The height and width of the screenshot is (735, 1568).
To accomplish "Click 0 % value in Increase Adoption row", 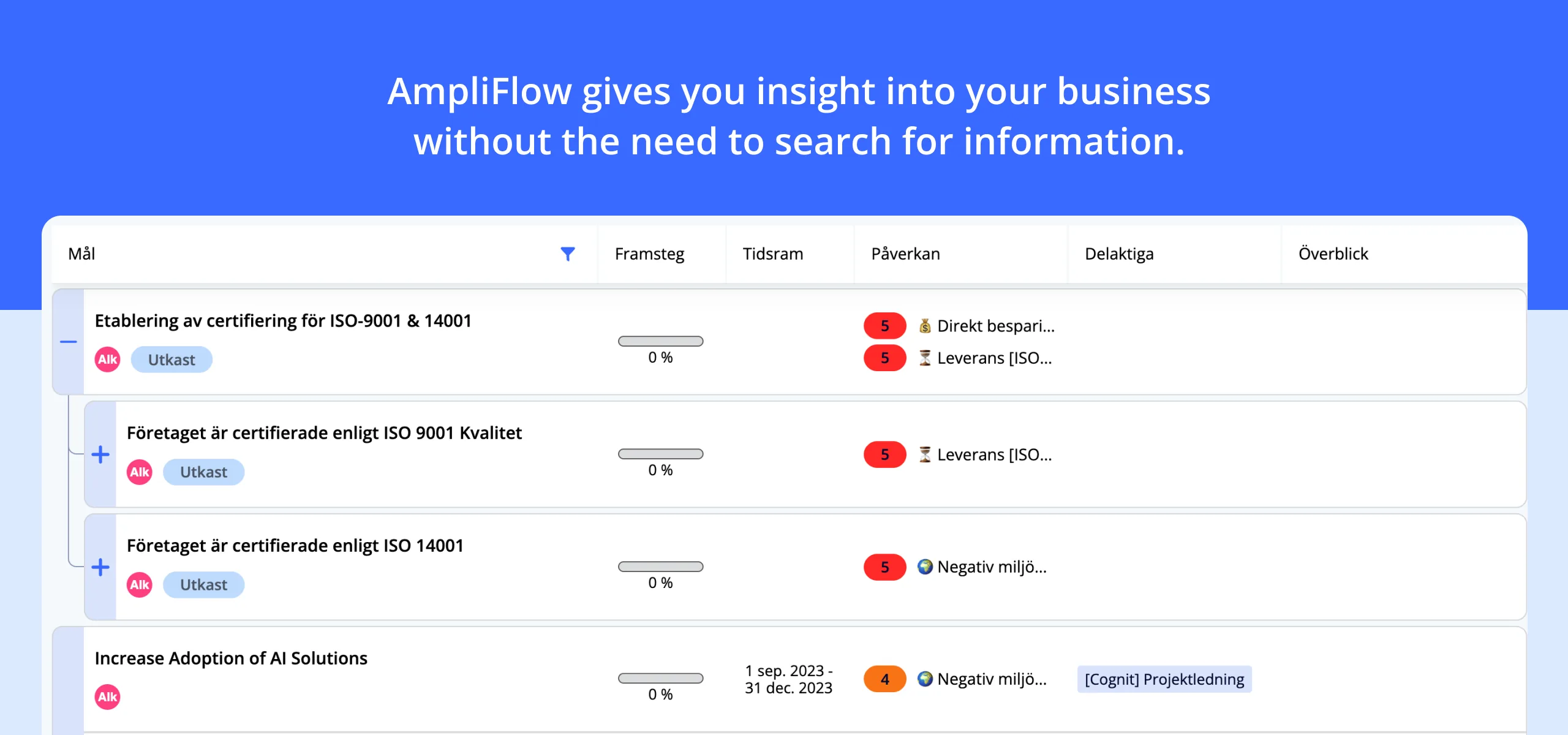I will [660, 695].
